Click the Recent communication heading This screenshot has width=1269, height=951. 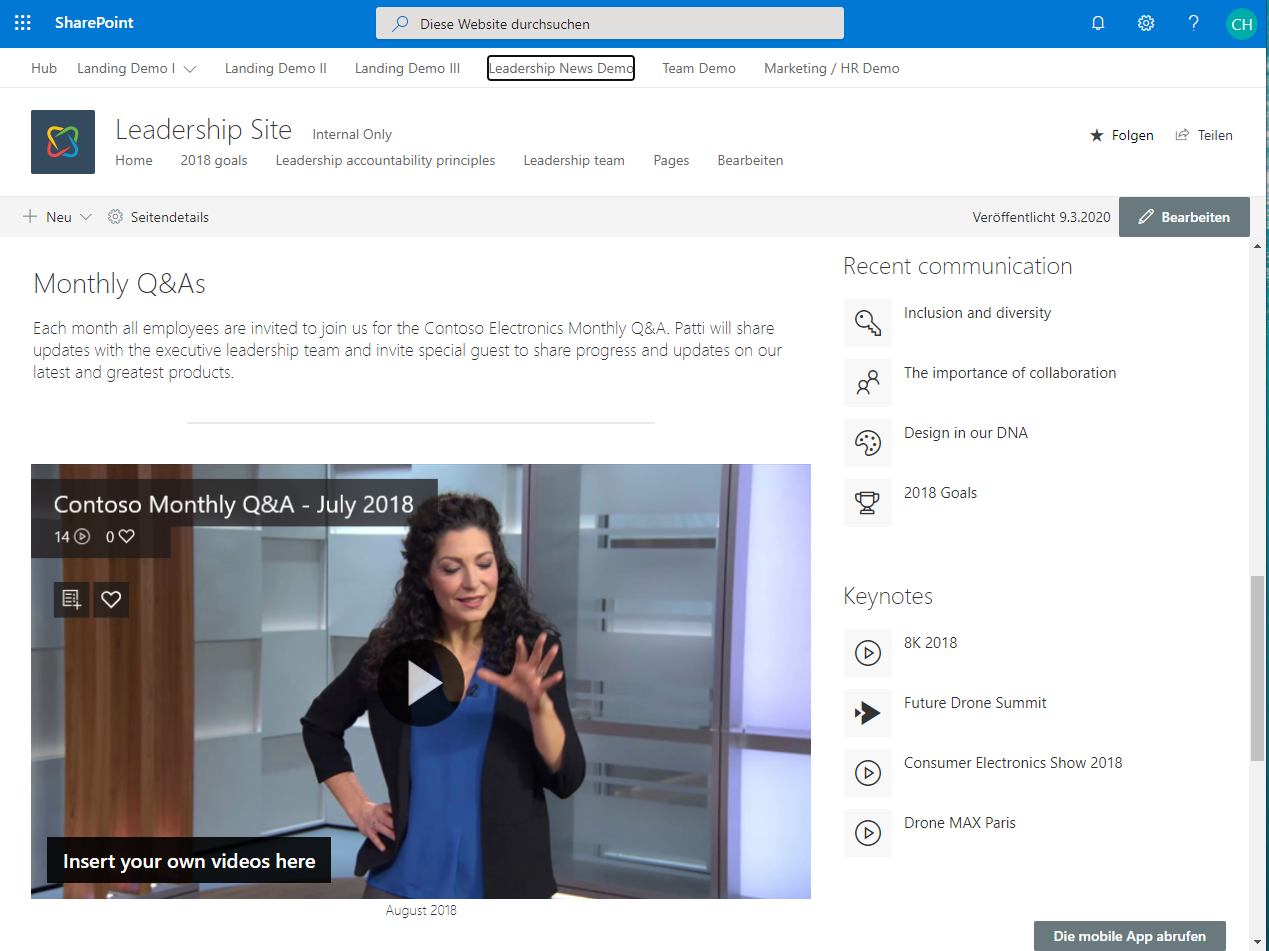[958, 266]
